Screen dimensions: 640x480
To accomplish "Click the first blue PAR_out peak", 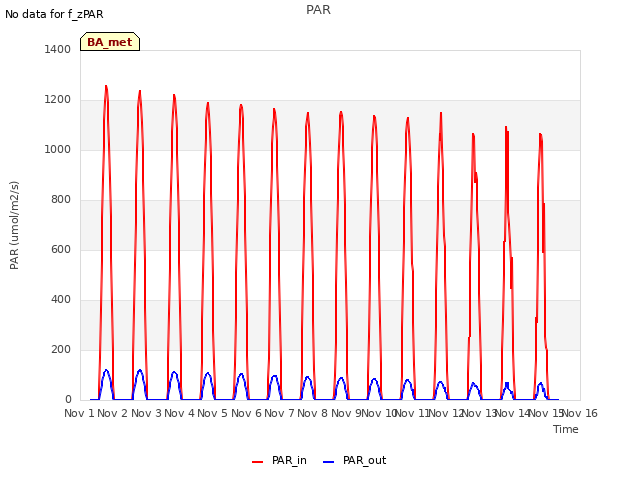I will pos(106,370).
